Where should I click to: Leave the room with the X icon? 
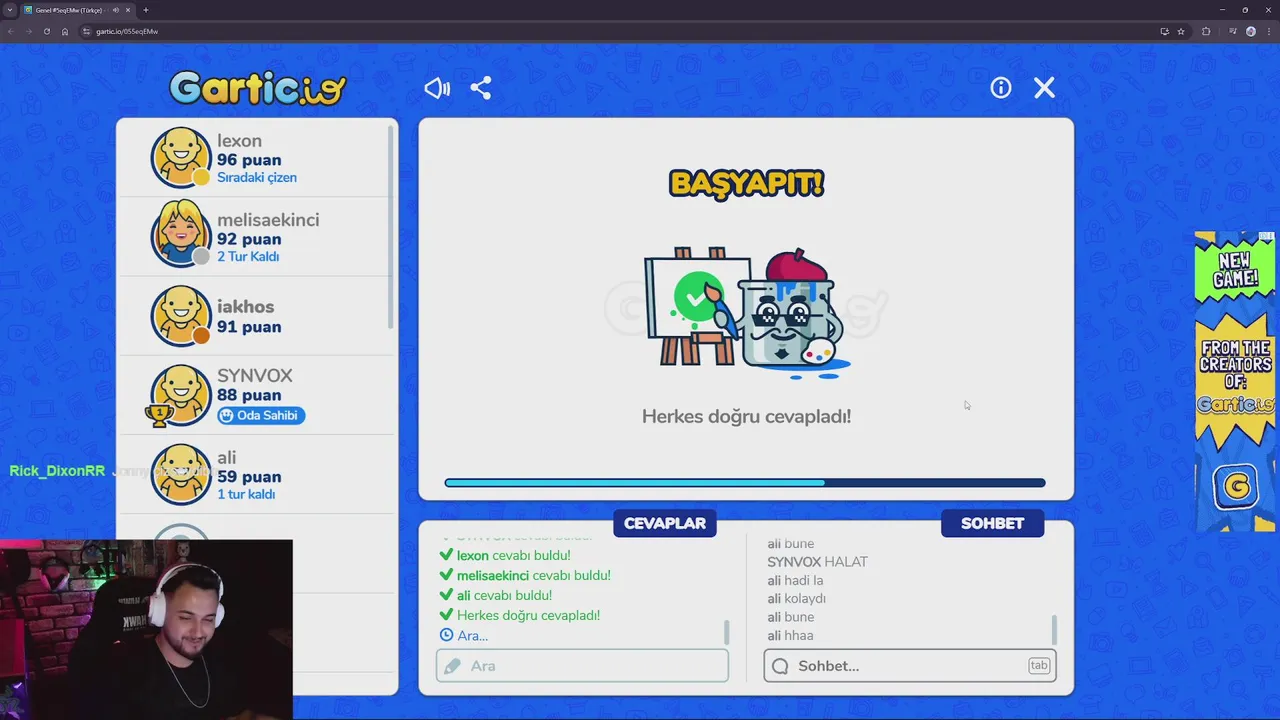1044,88
